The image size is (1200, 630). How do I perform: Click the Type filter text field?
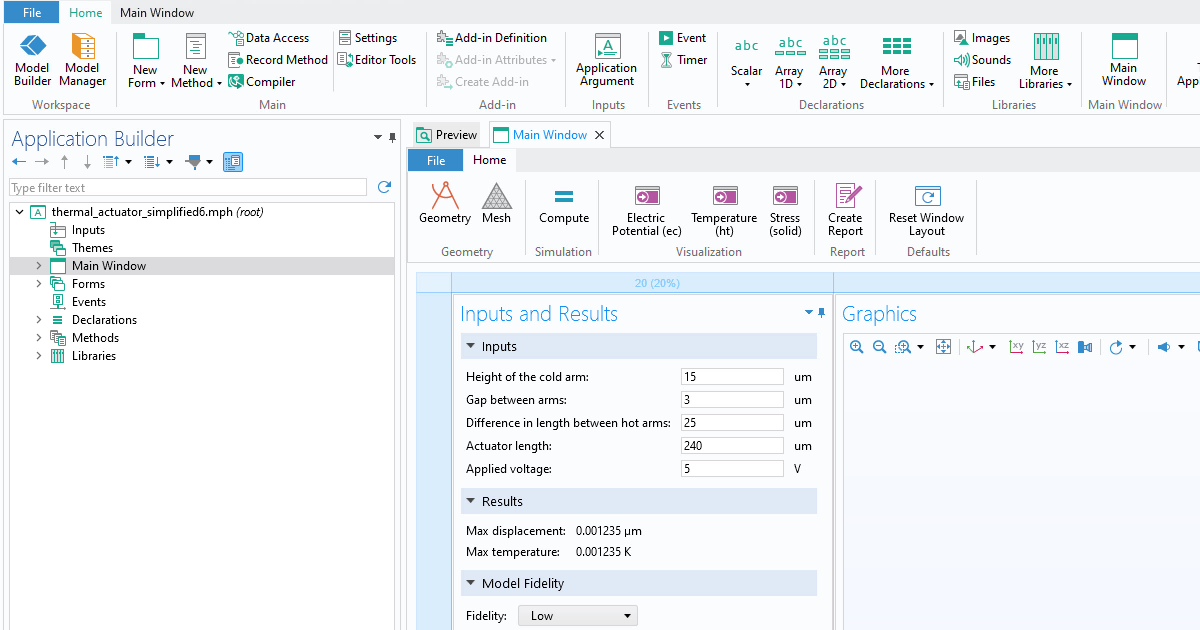tap(189, 187)
